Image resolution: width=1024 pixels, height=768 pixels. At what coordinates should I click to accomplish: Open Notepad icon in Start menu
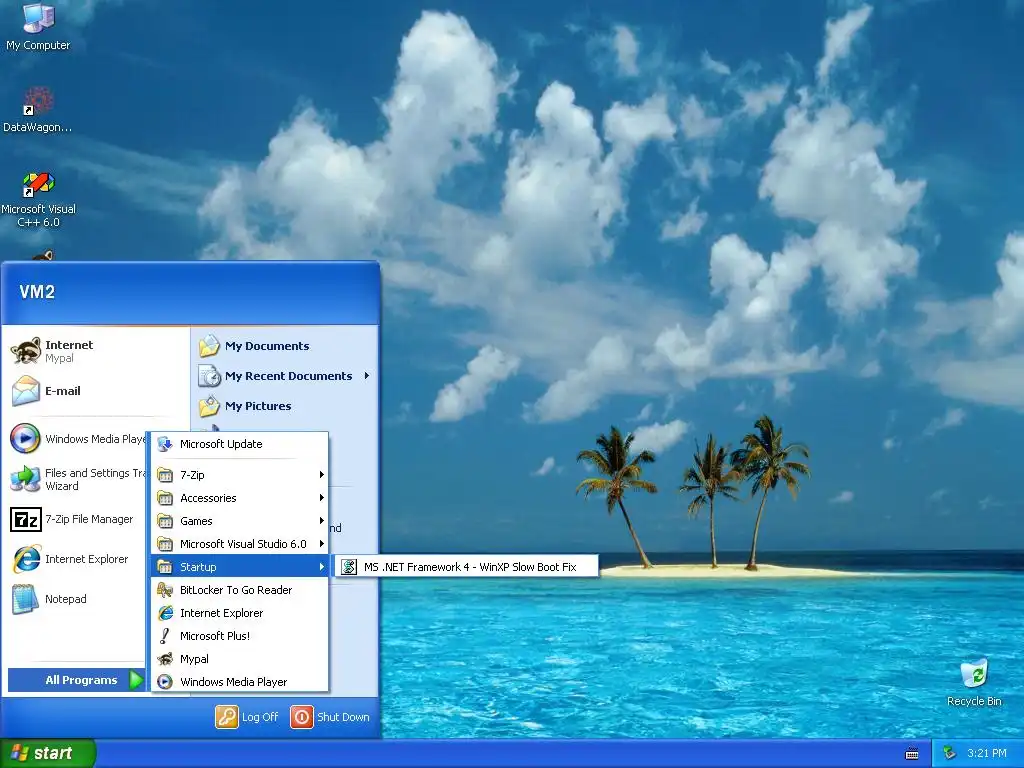(x=25, y=599)
